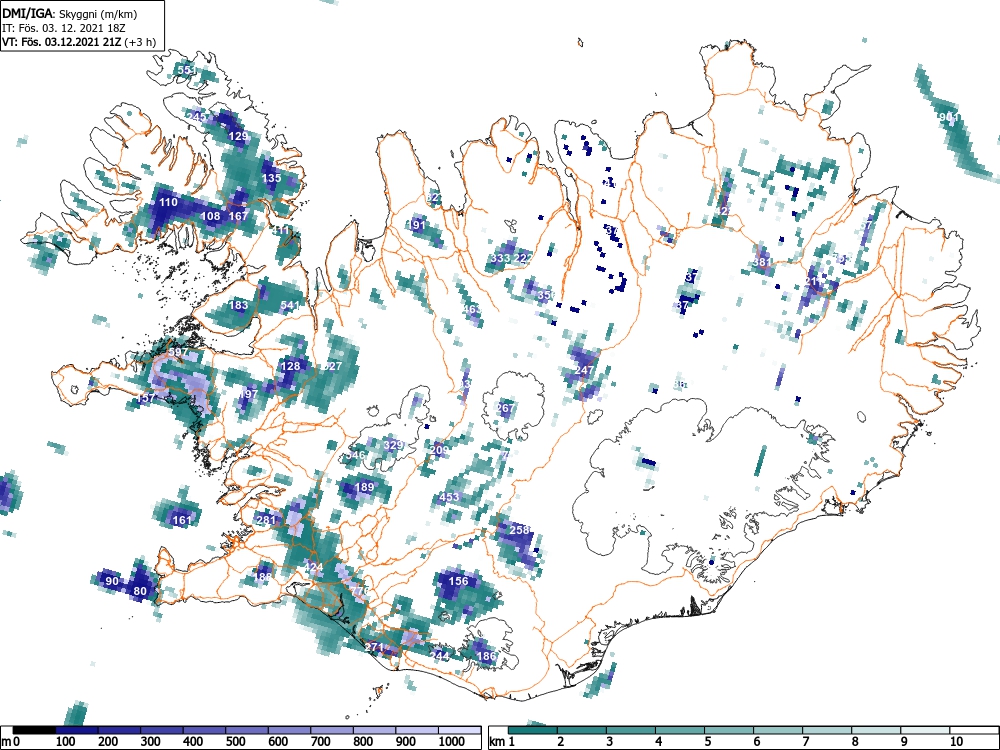This screenshot has height=750, width=1000.
Task: Pick the dark blue swatch between 100 and 200
Action: point(77,730)
